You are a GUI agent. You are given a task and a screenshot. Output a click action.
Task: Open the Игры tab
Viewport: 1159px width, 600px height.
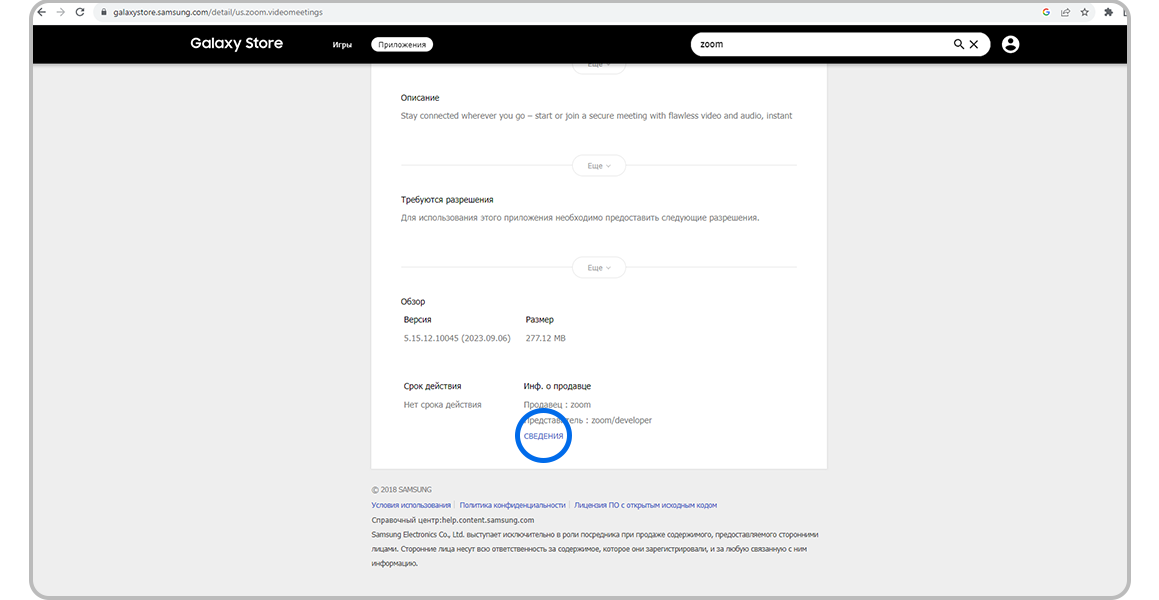341,44
